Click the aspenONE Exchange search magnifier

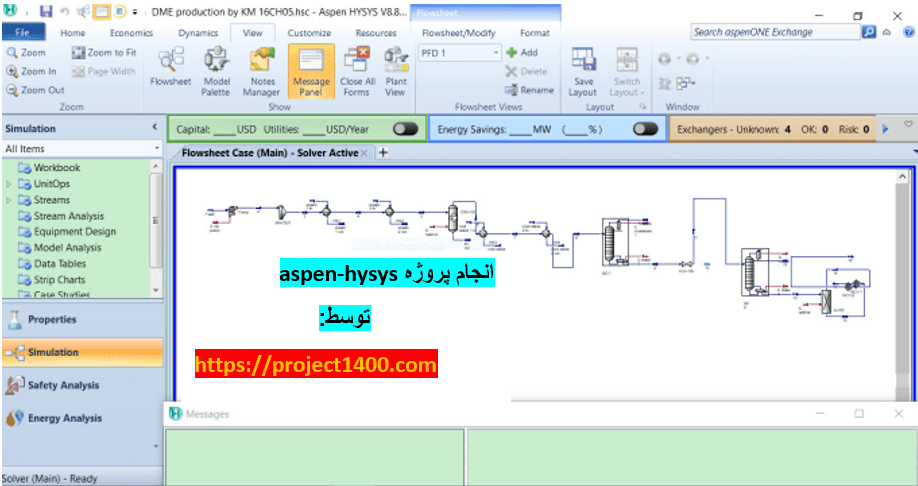(869, 32)
